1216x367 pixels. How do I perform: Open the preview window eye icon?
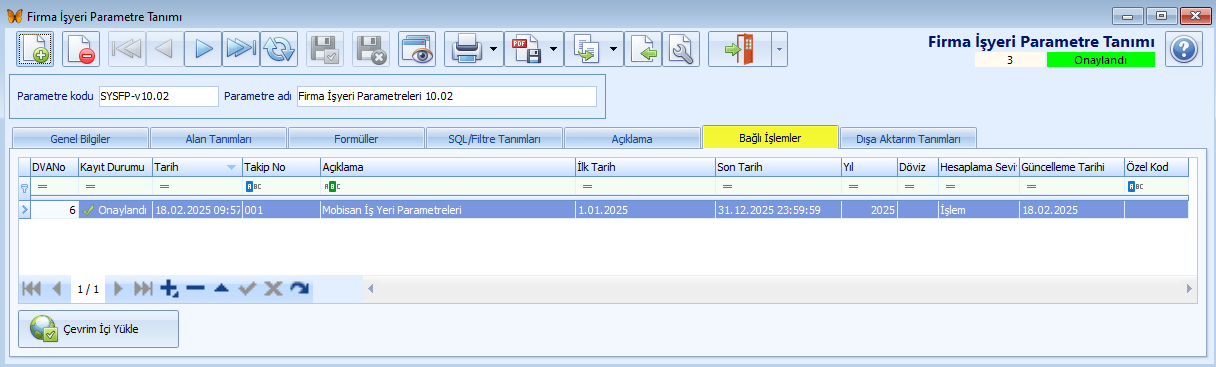tap(417, 49)
